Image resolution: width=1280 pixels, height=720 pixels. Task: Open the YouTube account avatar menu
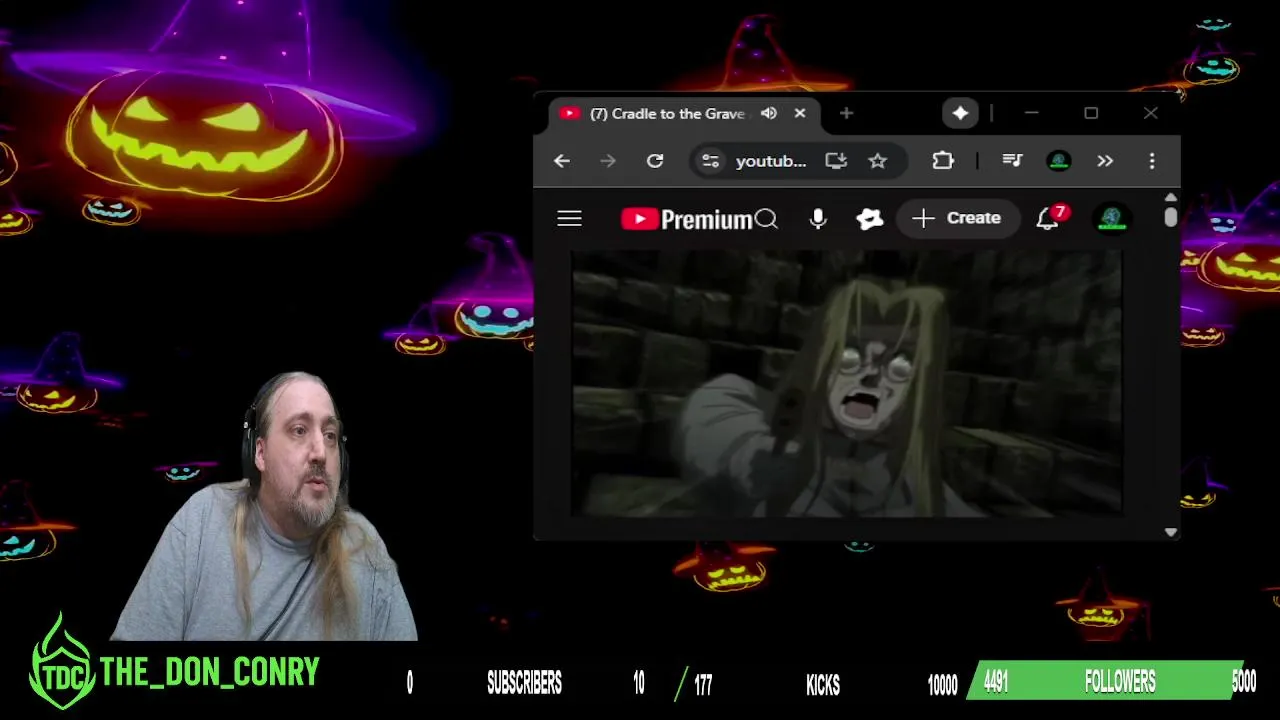pyautogui.click(x=1112, y=218)
